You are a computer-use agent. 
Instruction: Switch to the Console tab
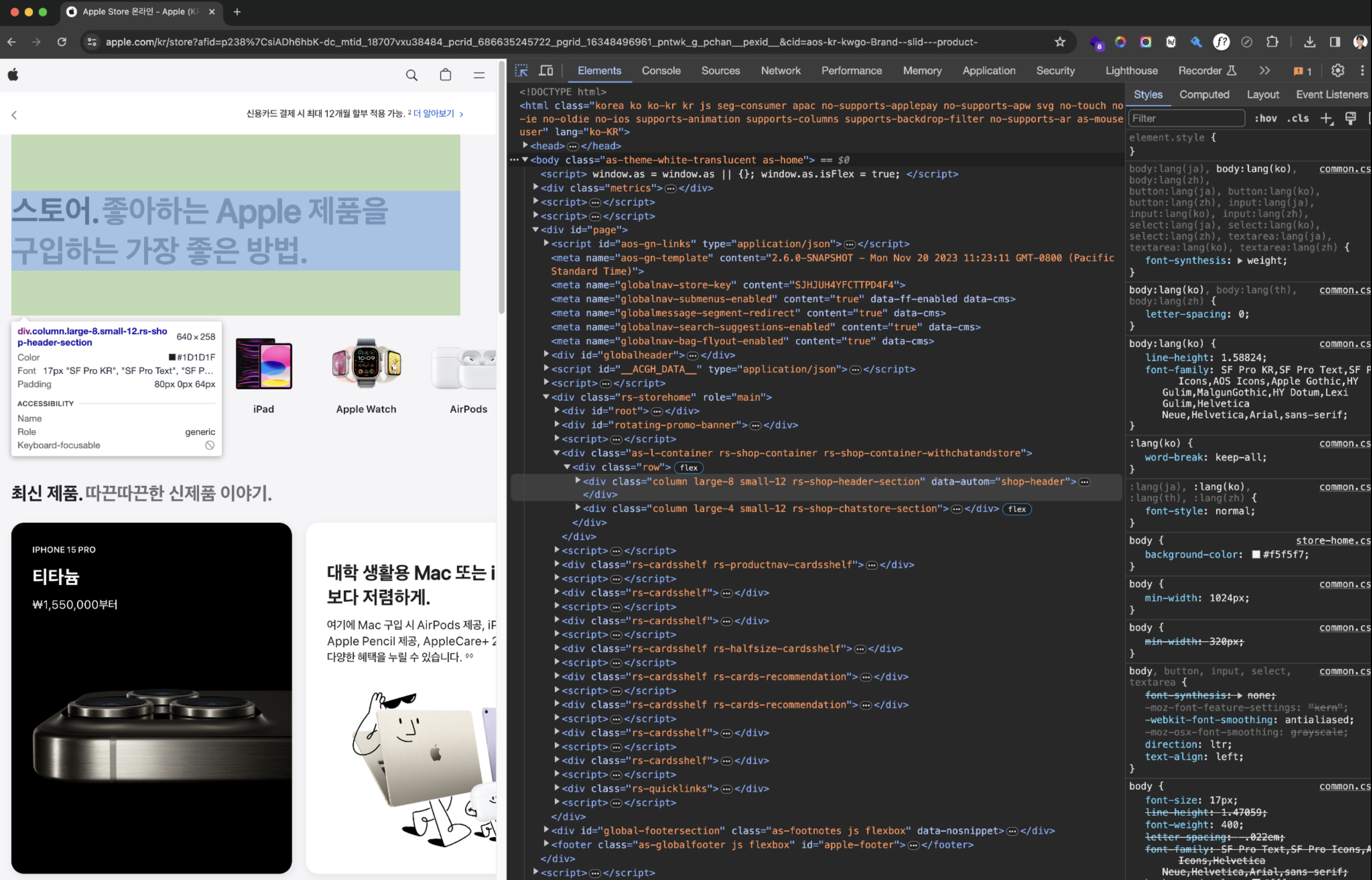pos(660,70)
